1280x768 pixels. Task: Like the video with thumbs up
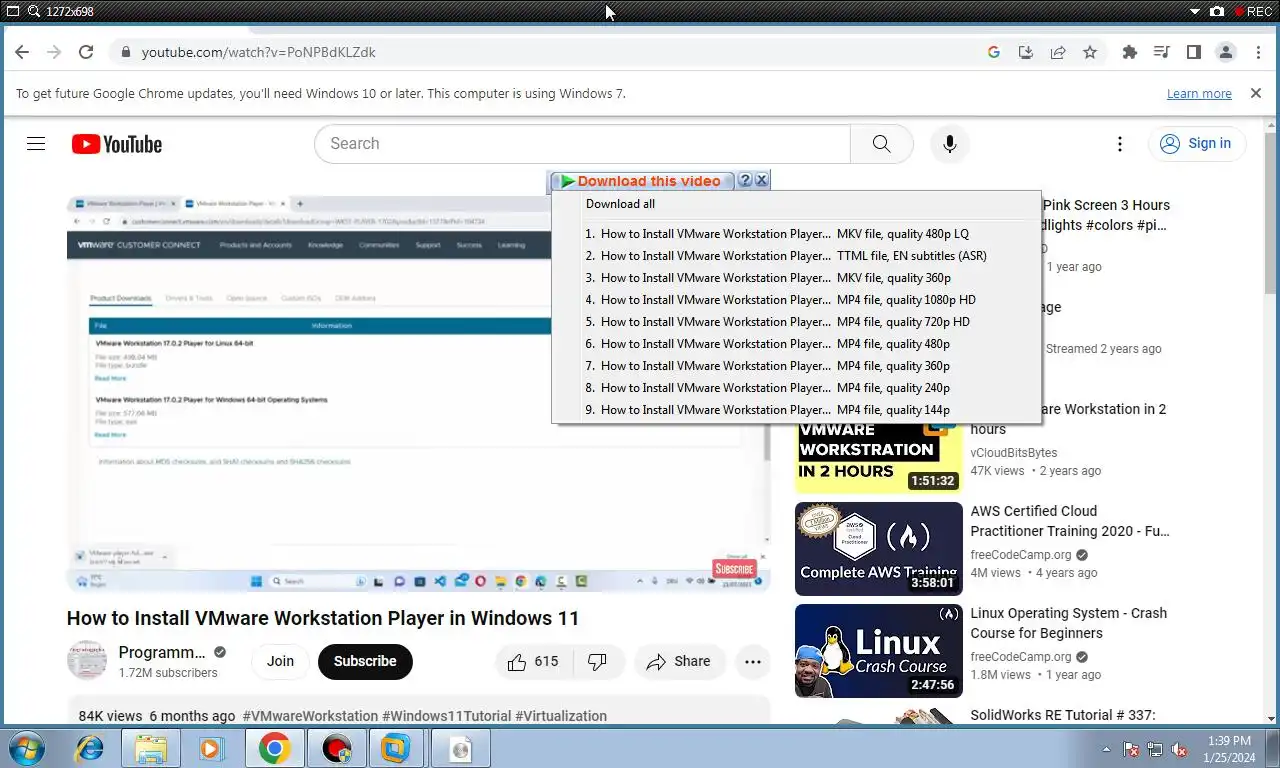point(533,661)
